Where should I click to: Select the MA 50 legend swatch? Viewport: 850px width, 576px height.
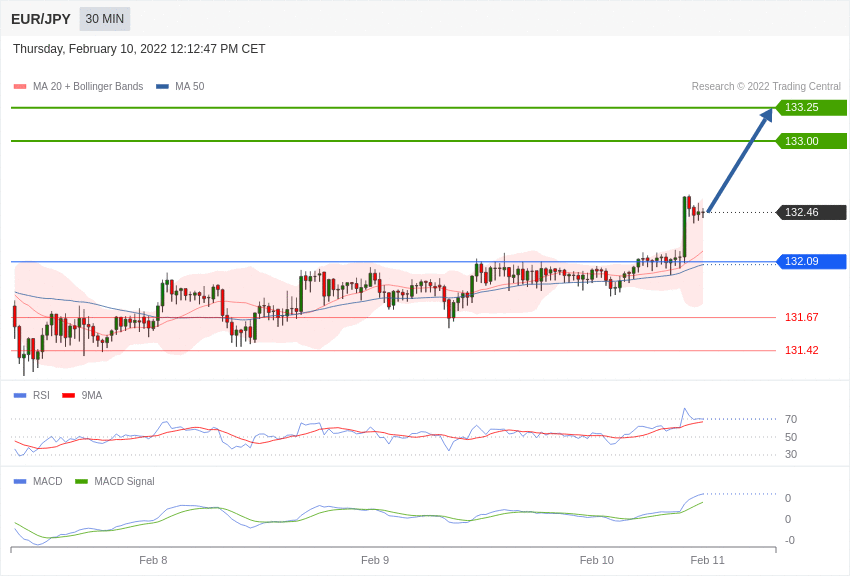tap(162, 86)
